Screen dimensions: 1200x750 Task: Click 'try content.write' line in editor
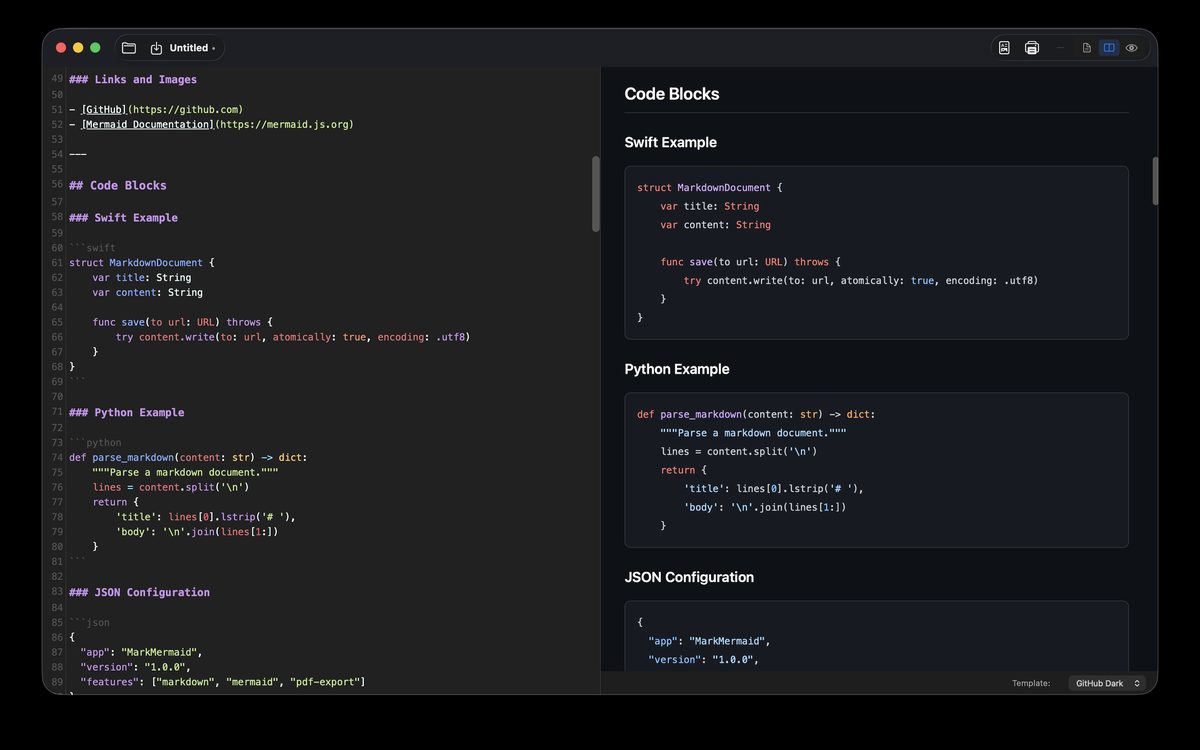292,337
